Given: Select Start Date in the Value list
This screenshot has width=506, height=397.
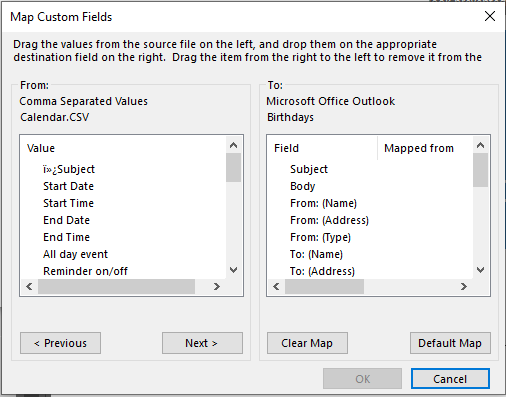Looking at the screenshot, I should pos(68,186).
